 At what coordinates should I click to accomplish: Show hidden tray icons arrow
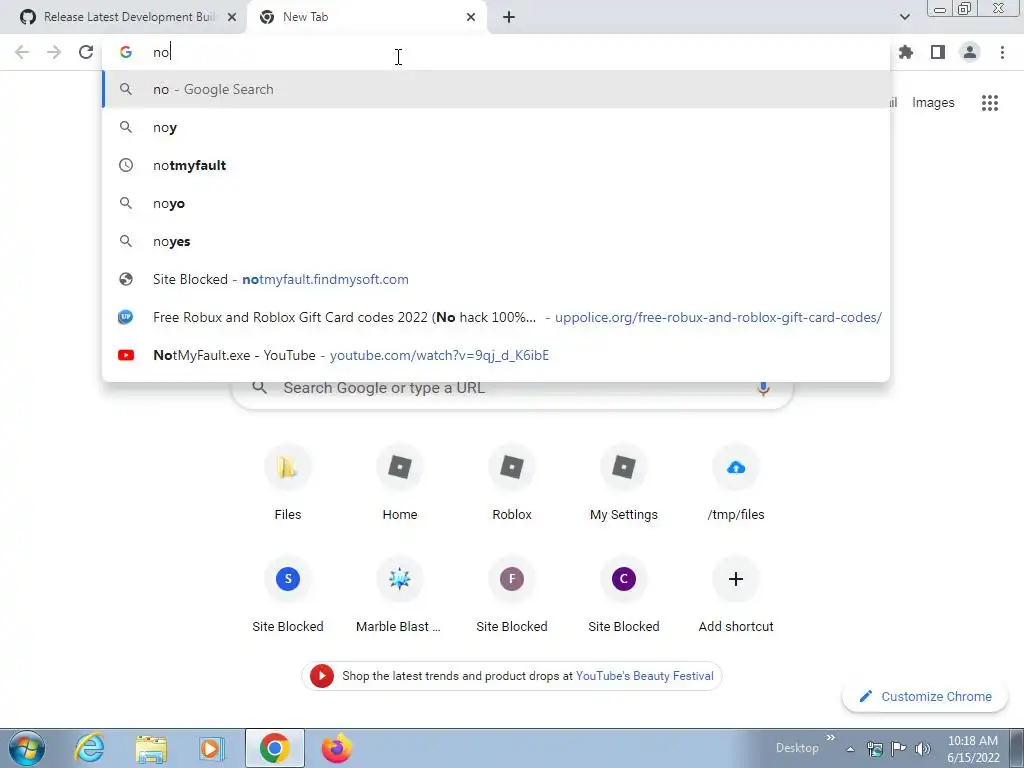[850, 750]
